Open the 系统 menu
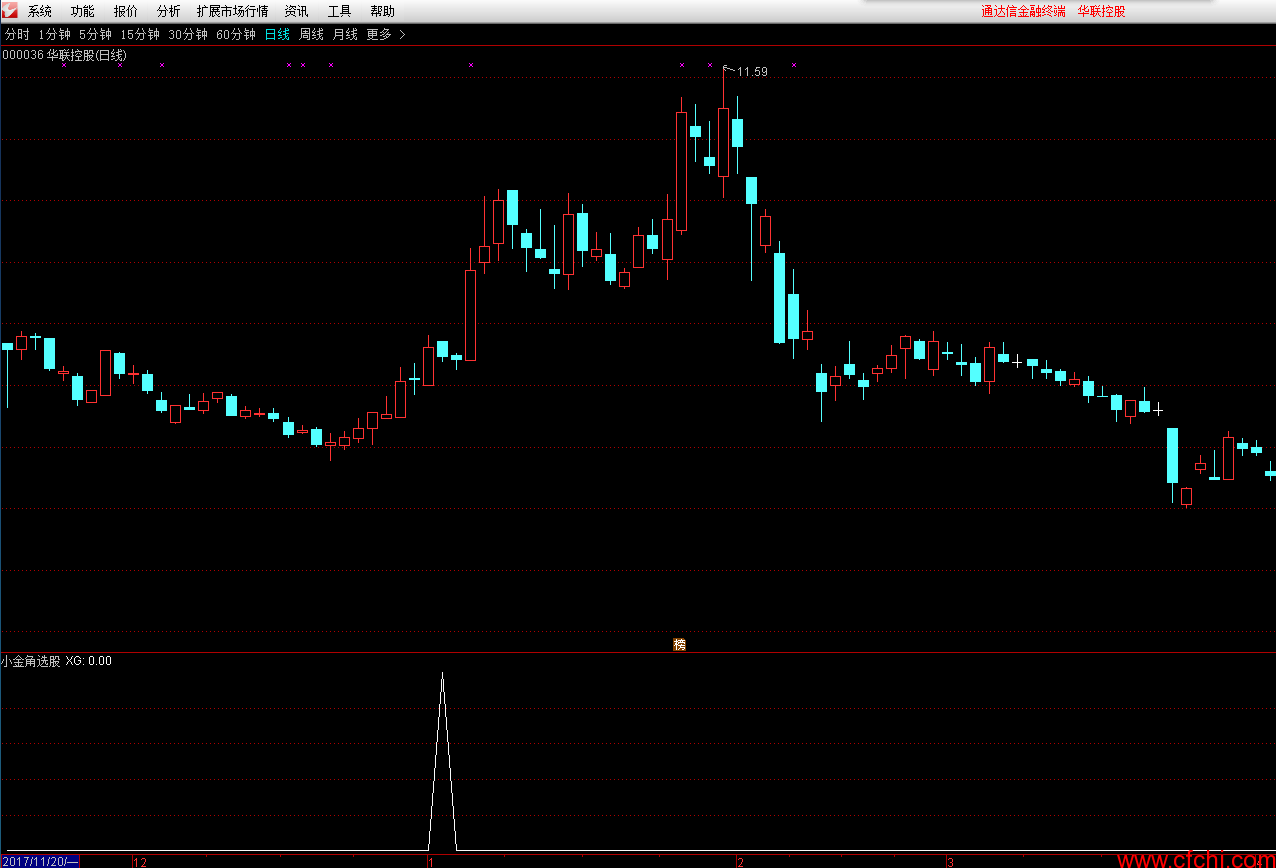The height and width of the screenshot is (868, 1276). coord(40,12)
